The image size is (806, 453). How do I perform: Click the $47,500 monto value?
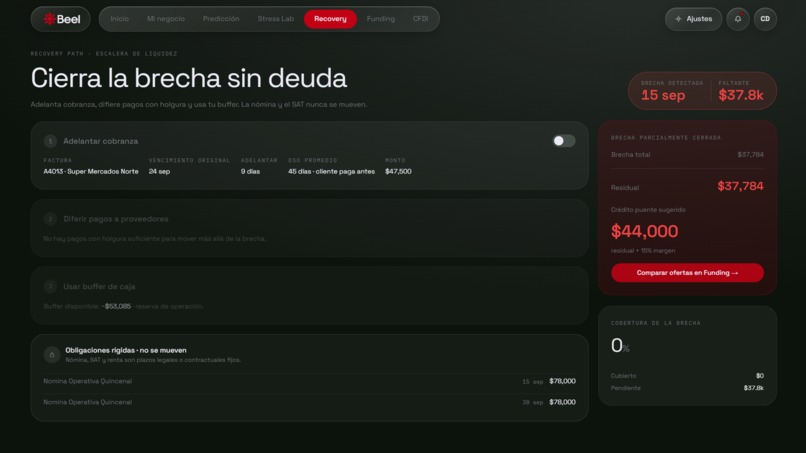398,172
